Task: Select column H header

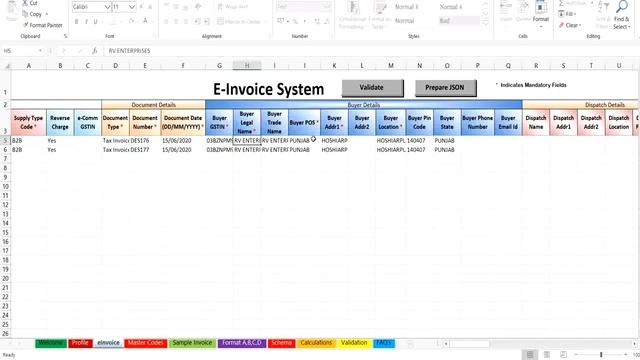Action: (247, 65)
